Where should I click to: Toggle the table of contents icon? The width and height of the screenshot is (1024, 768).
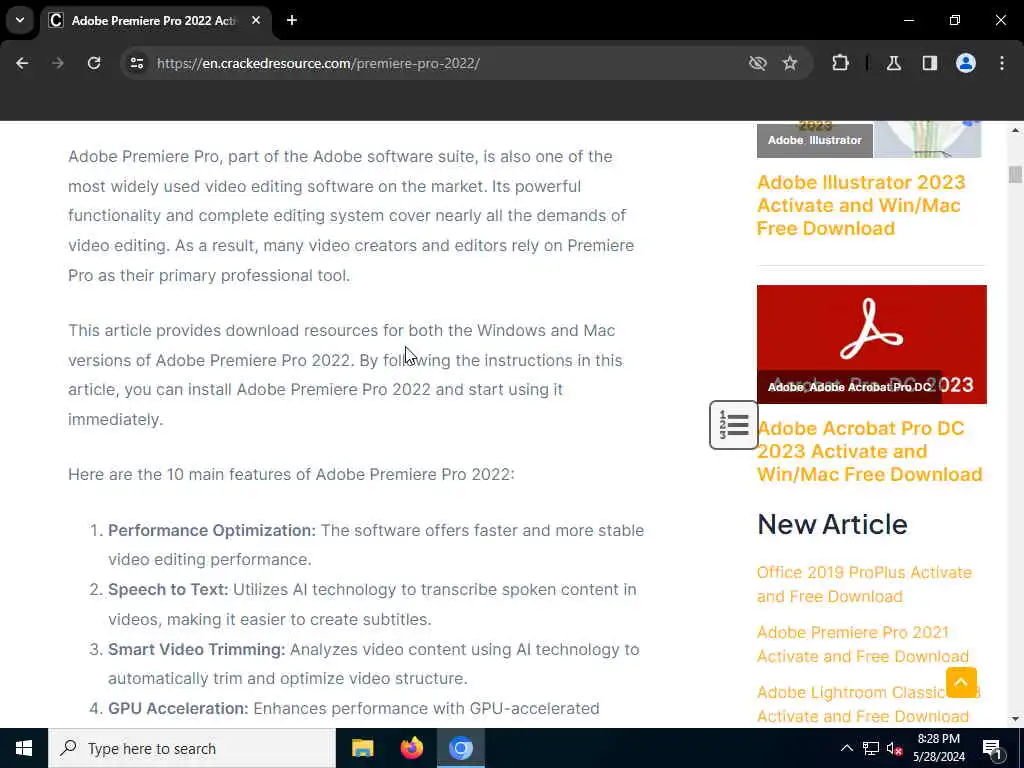tap(733, 425)
